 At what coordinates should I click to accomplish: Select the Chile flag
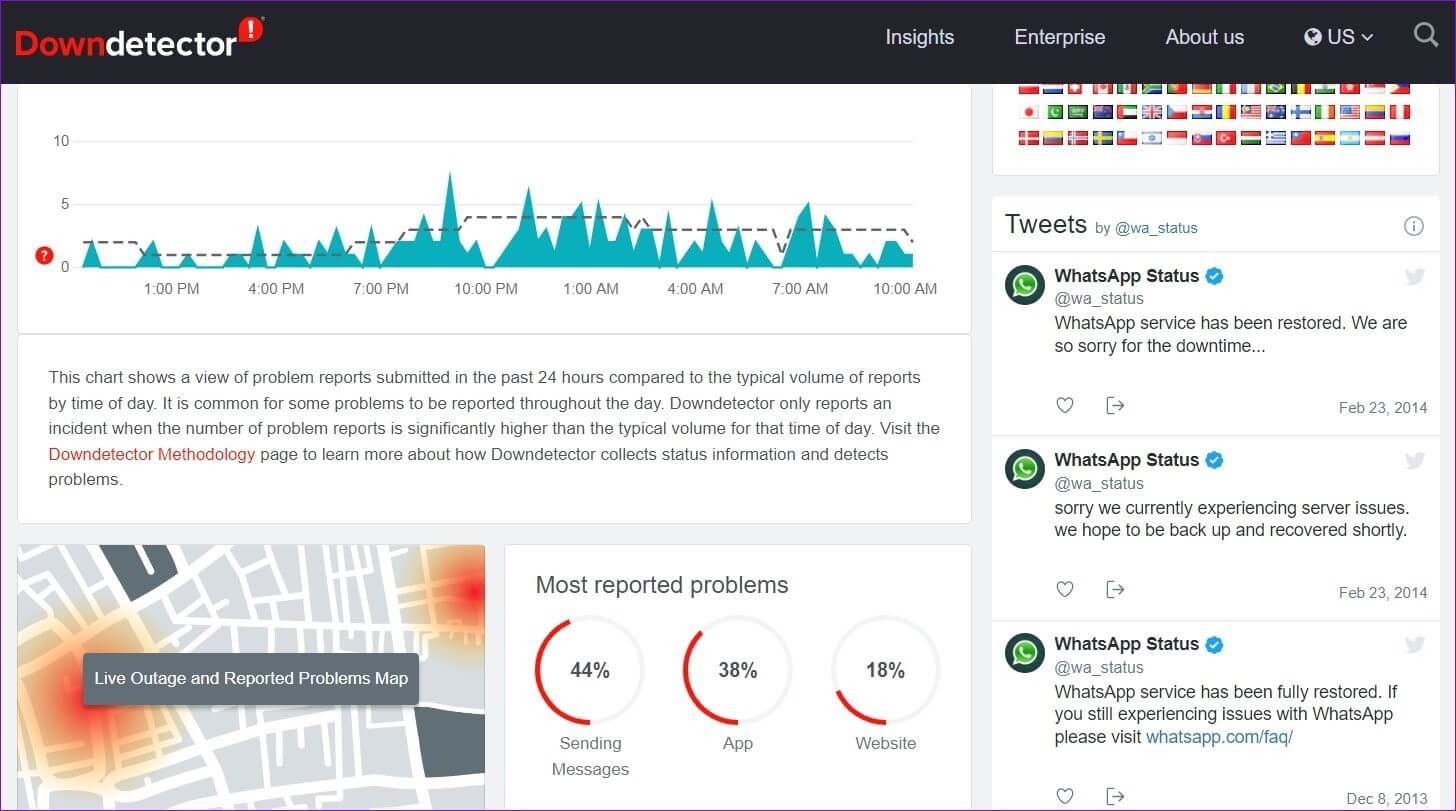pyautogui.click(x=1127, y=138)
